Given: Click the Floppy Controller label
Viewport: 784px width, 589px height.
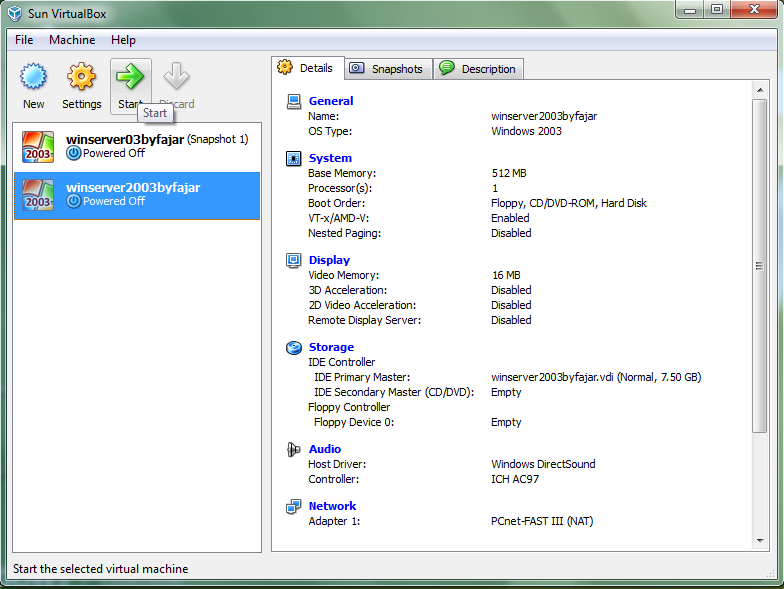Looking at the screenshot, I should tap(349, 407).
